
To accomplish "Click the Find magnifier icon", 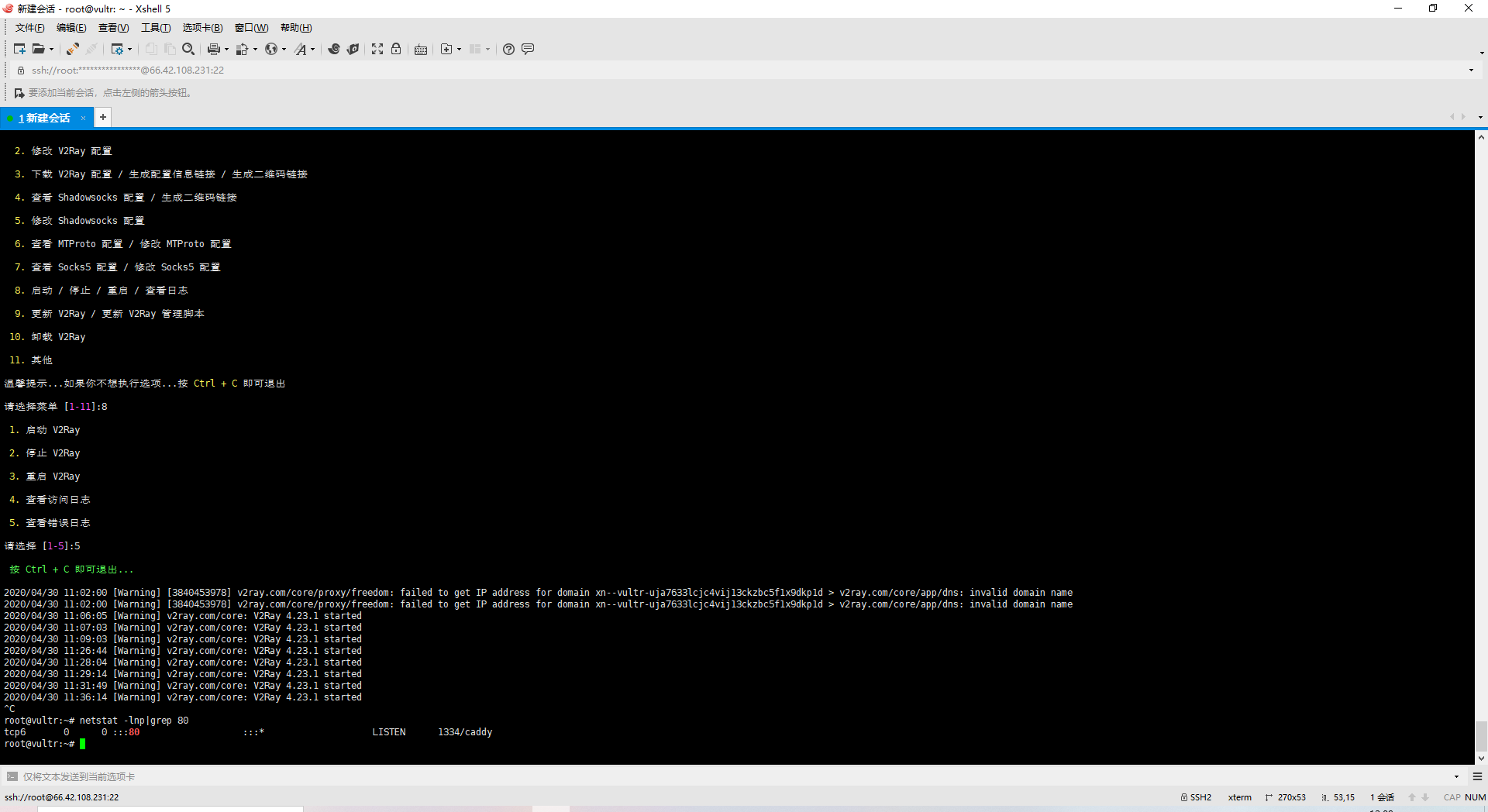I will pos(188,49).
